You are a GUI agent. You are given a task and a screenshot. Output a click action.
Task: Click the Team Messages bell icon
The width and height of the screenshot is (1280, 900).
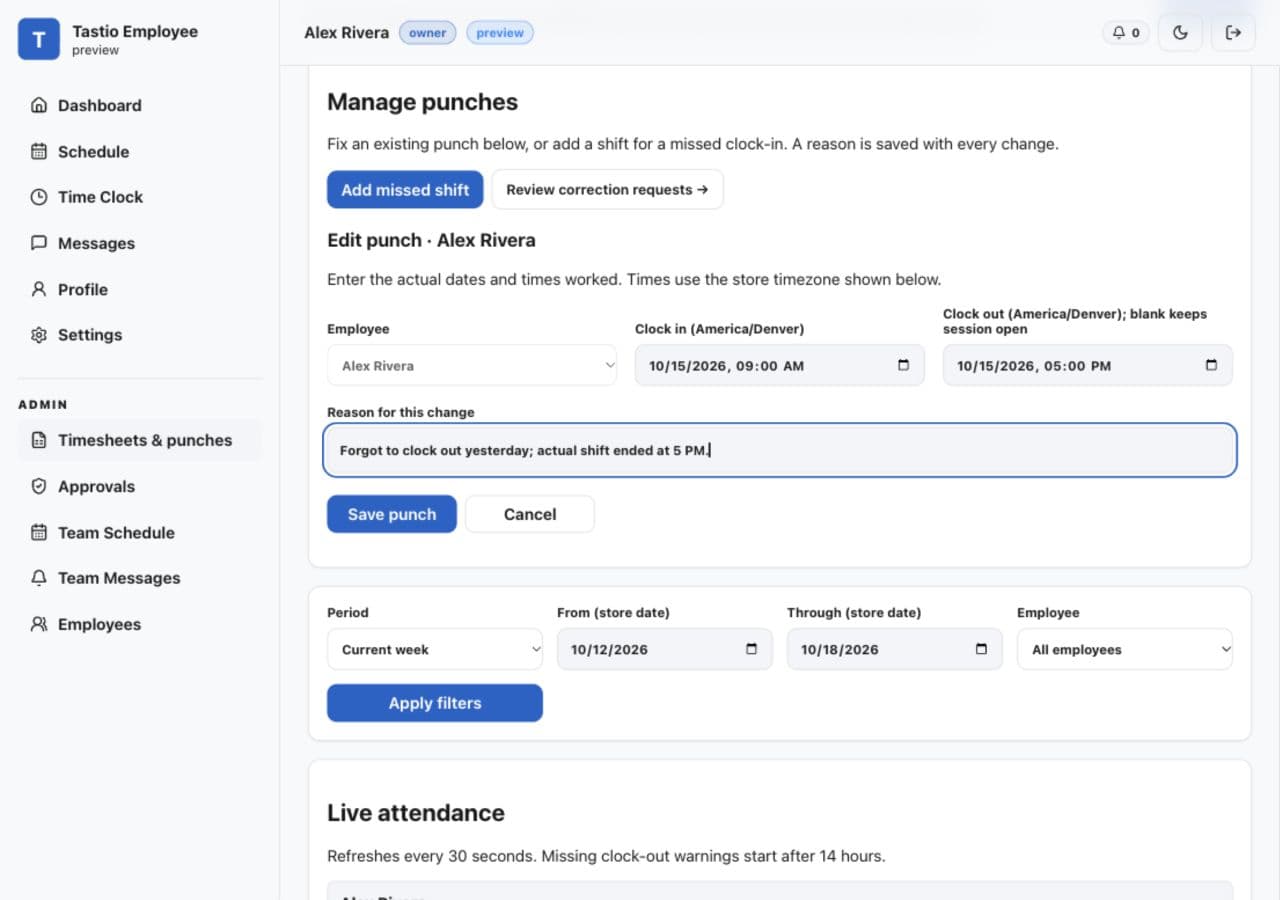pyautogui.click(x=39, y=578)
